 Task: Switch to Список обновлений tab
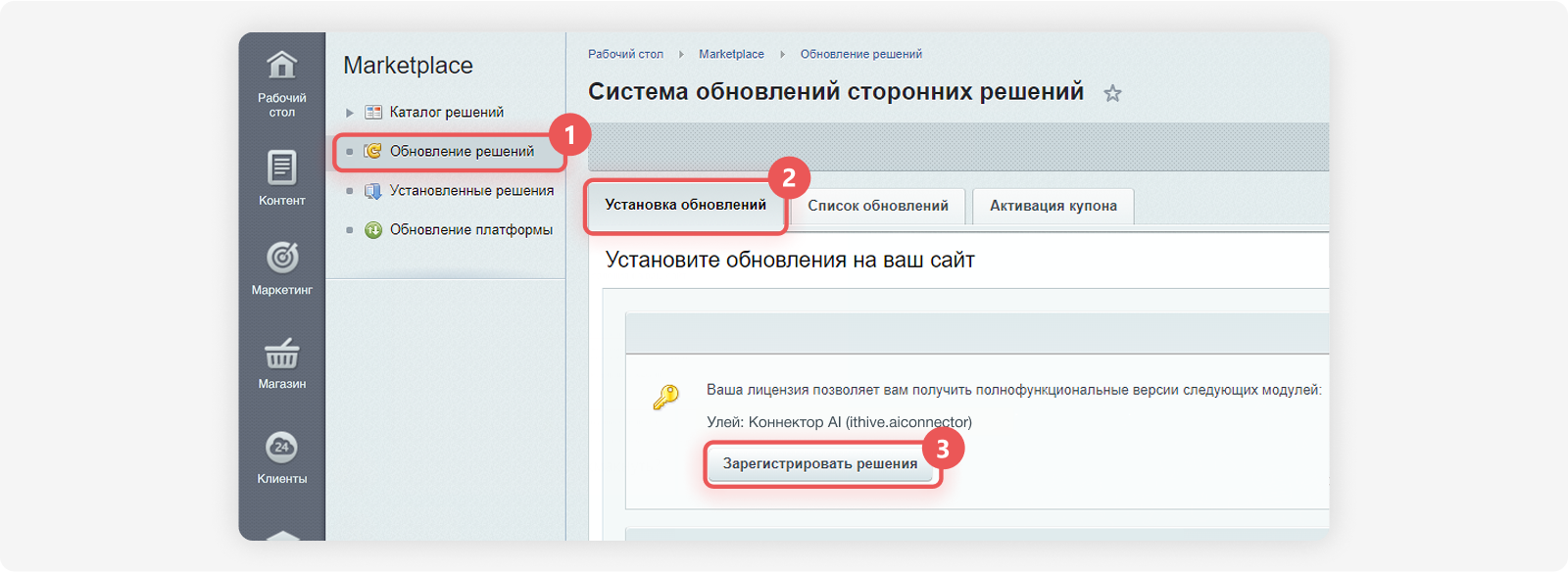click(878, 207)
